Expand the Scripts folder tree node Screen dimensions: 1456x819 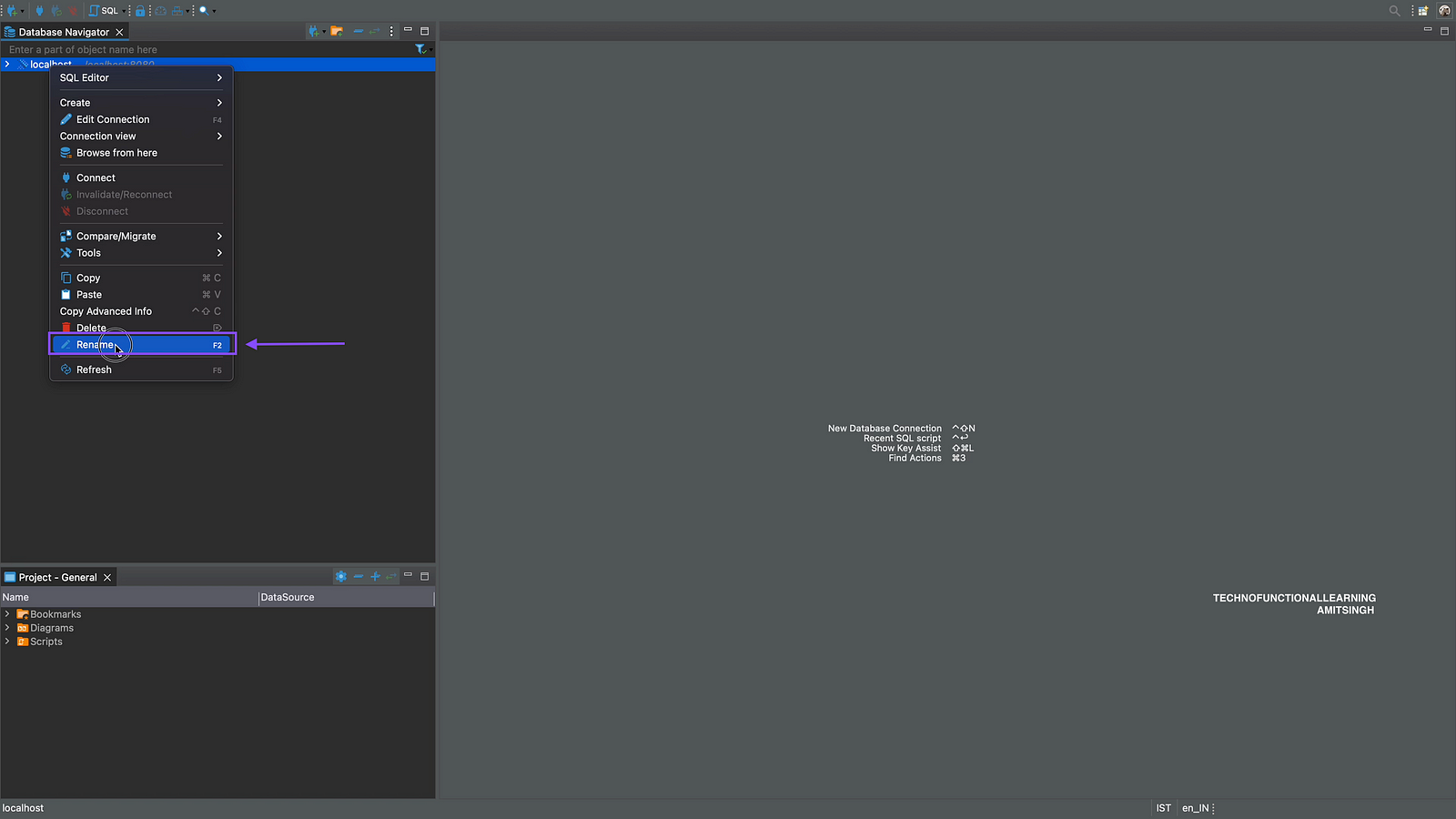coord(7,642)
